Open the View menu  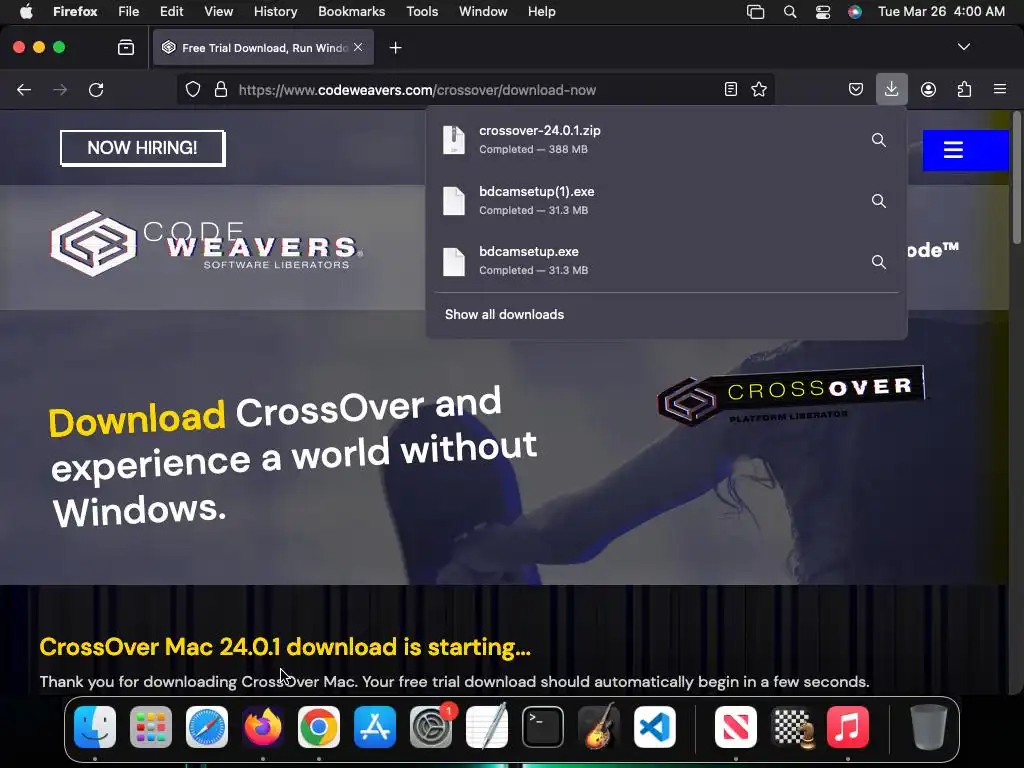pyautogui.click(x=218, y=12)
